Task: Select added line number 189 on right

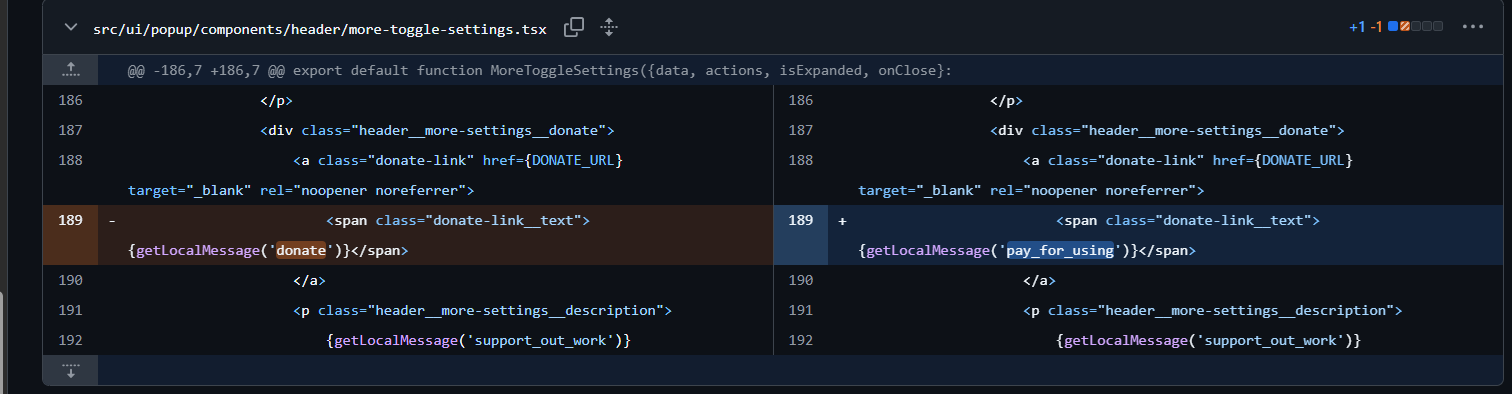Action: (800, 220)
